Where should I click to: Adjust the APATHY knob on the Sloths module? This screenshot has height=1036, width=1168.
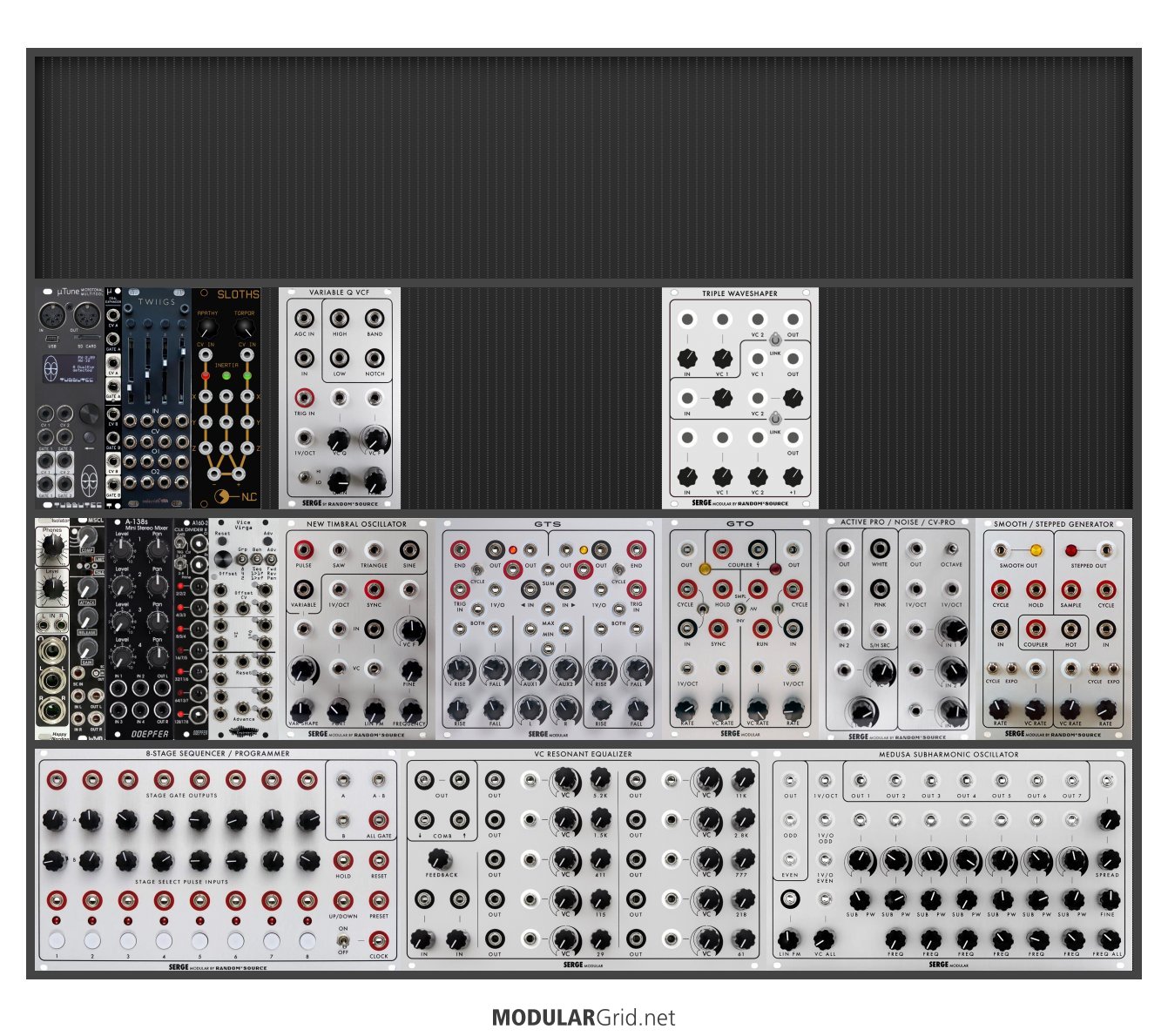tap(207, 328)
